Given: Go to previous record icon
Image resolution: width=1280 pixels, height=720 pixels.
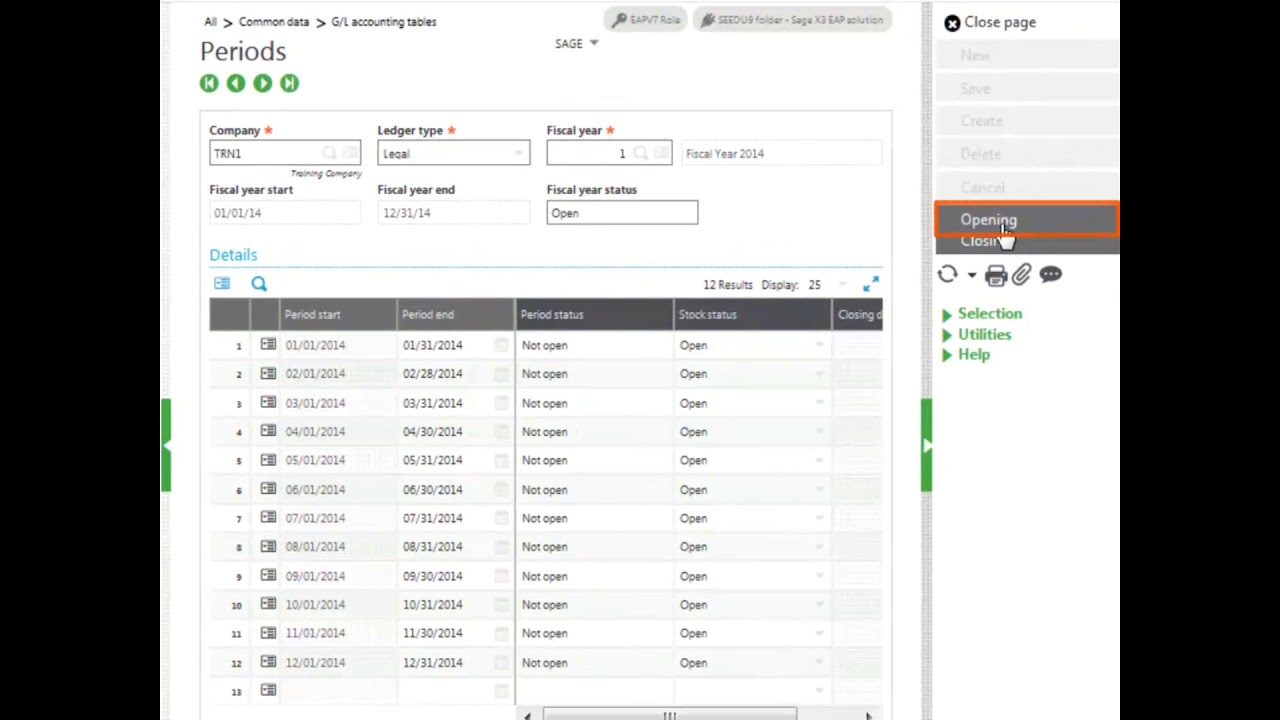Looking at the screenshot, I should 236,84.
